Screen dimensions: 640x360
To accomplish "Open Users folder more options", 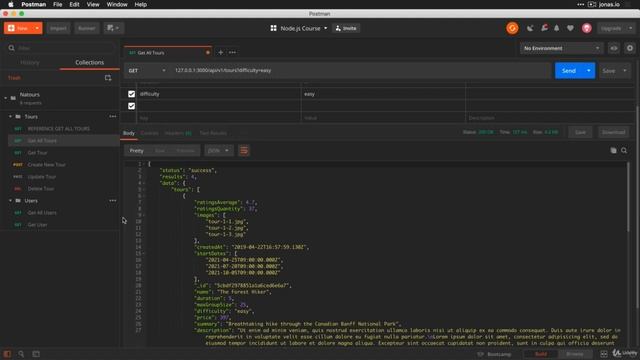I will coord(112,200).
